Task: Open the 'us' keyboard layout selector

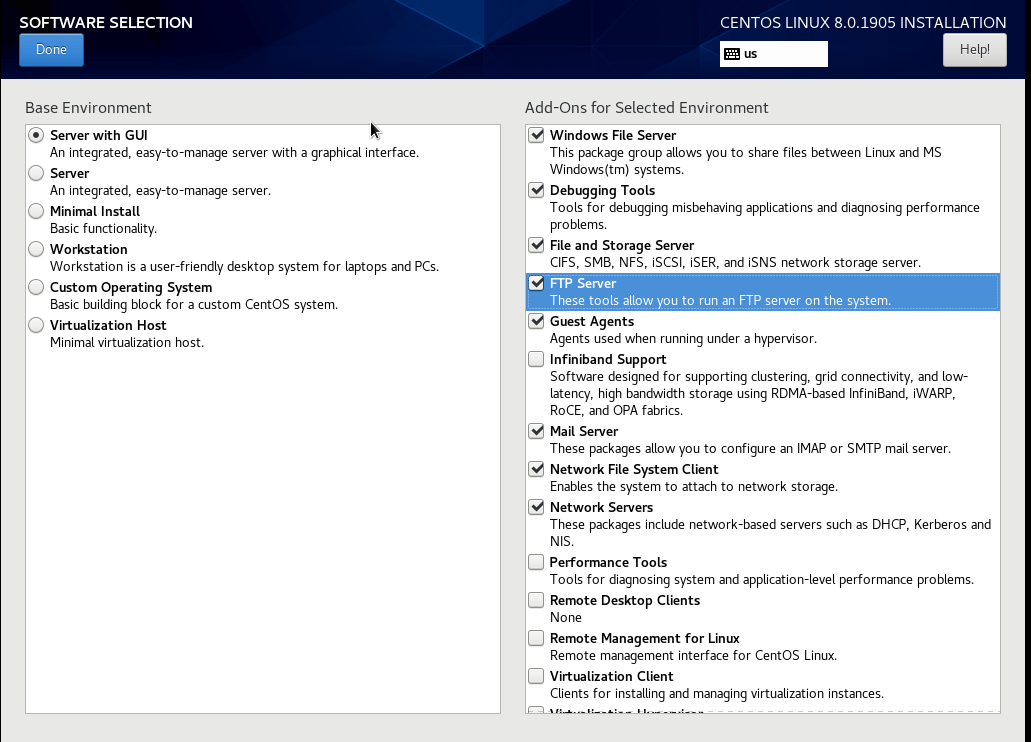Action: coord(773,54)
